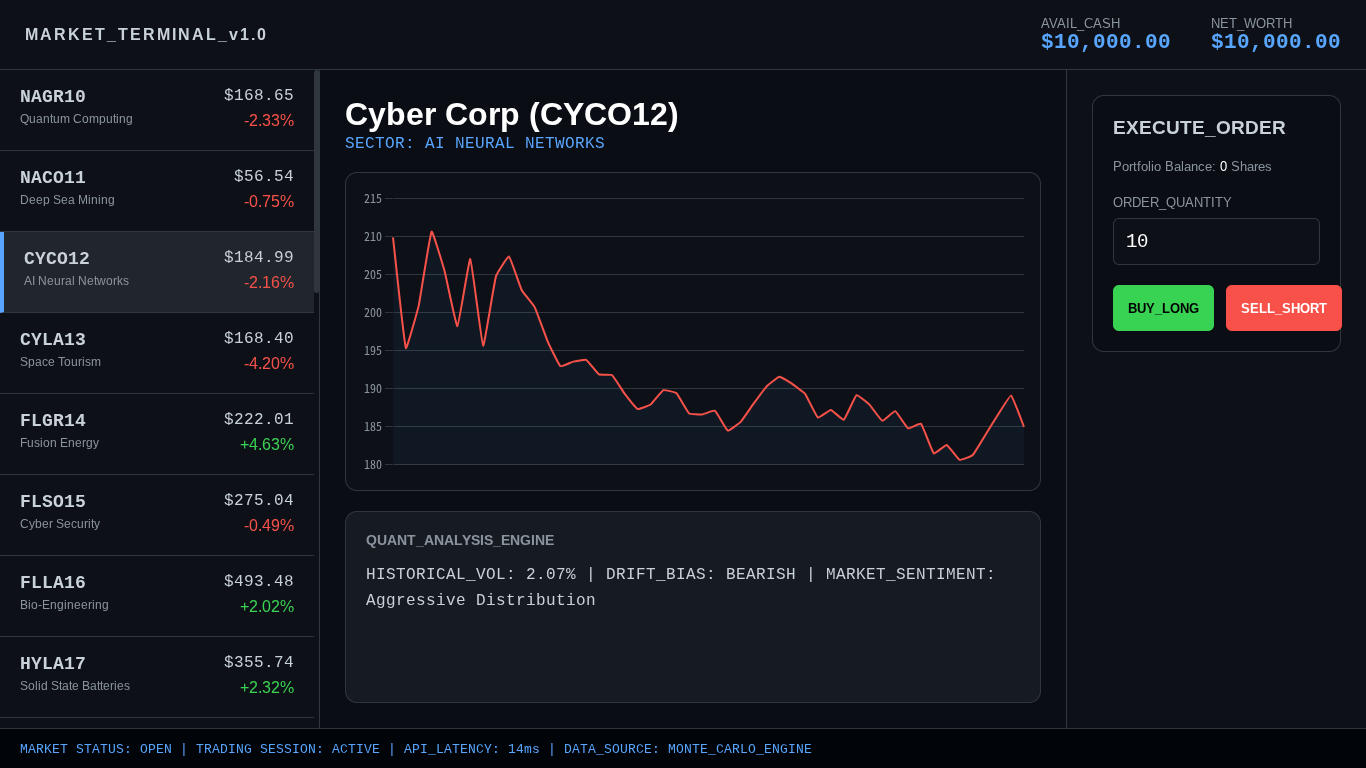This screenshot has width=1366, height=768.
Task: Open the NAGR10 Quantum Computing stock
Action: (x=156, y=110)
